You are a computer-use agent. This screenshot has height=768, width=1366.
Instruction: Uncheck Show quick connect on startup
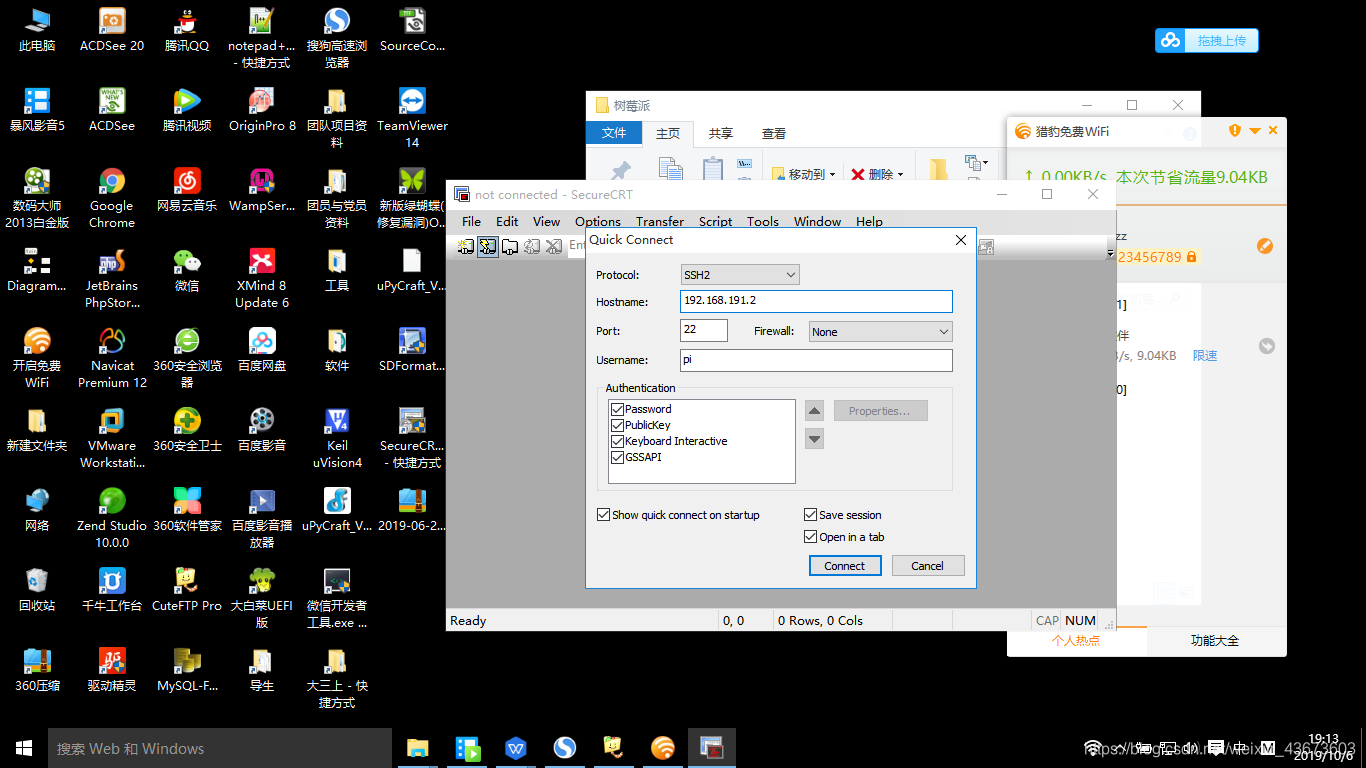(603, 515)
